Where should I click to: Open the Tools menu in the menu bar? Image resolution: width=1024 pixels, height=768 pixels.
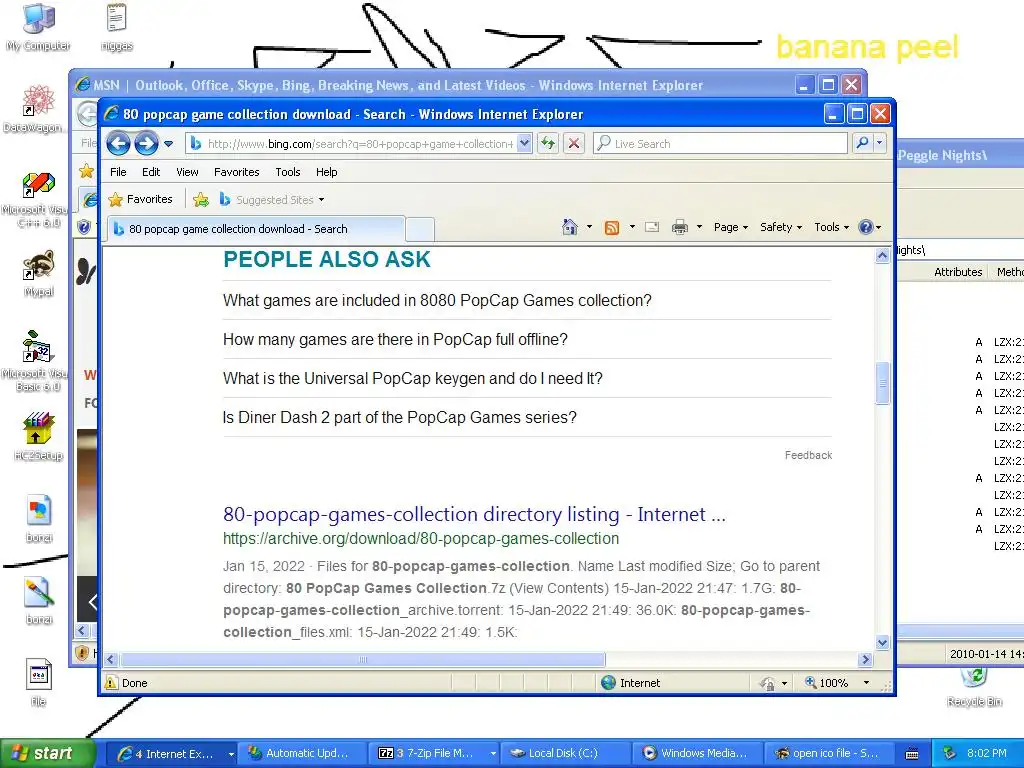click(x=287, y=172)
